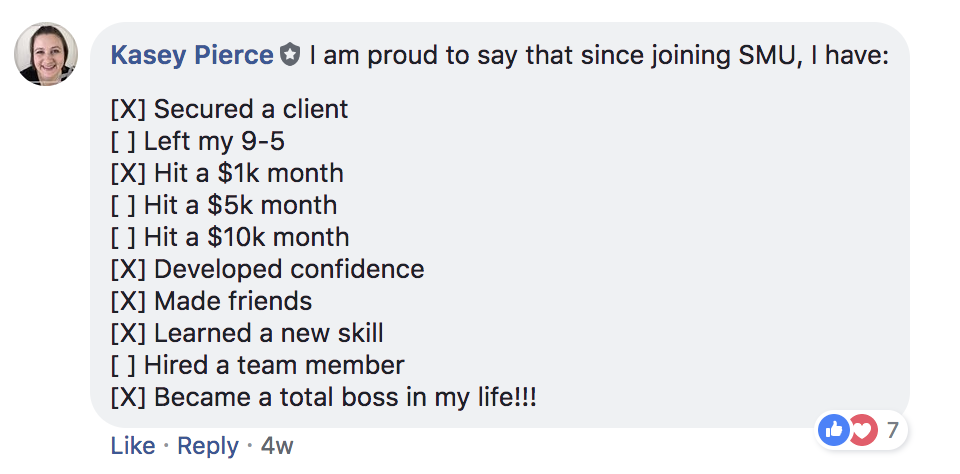
Task: Reply to Kasey Pierce's comment
Action: click(x=207, y=446)
